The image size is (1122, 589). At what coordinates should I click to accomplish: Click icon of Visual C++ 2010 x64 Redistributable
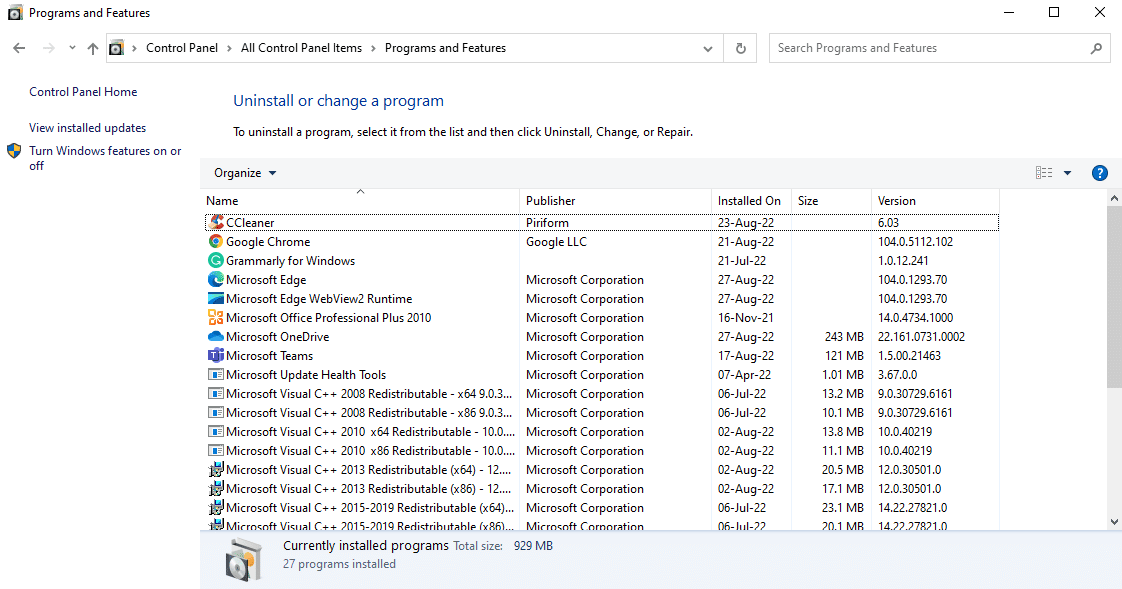[x=215, y=432]
